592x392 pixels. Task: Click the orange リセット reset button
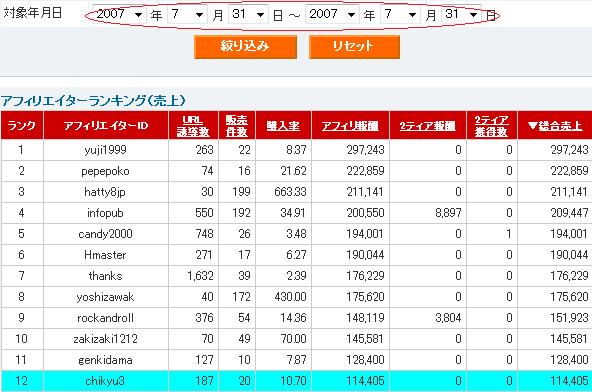(354, 47)
